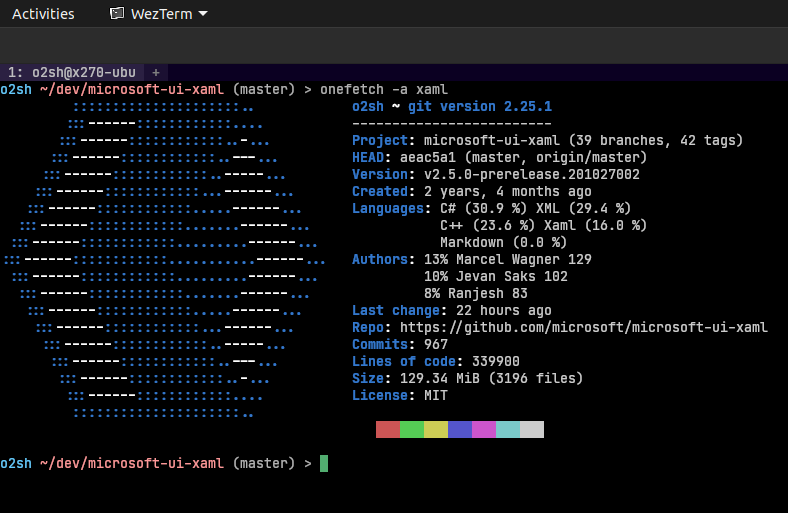Click the 'Repo' label
The height and width of the screenshot is (513, 788).
click(x=368, y=328)
